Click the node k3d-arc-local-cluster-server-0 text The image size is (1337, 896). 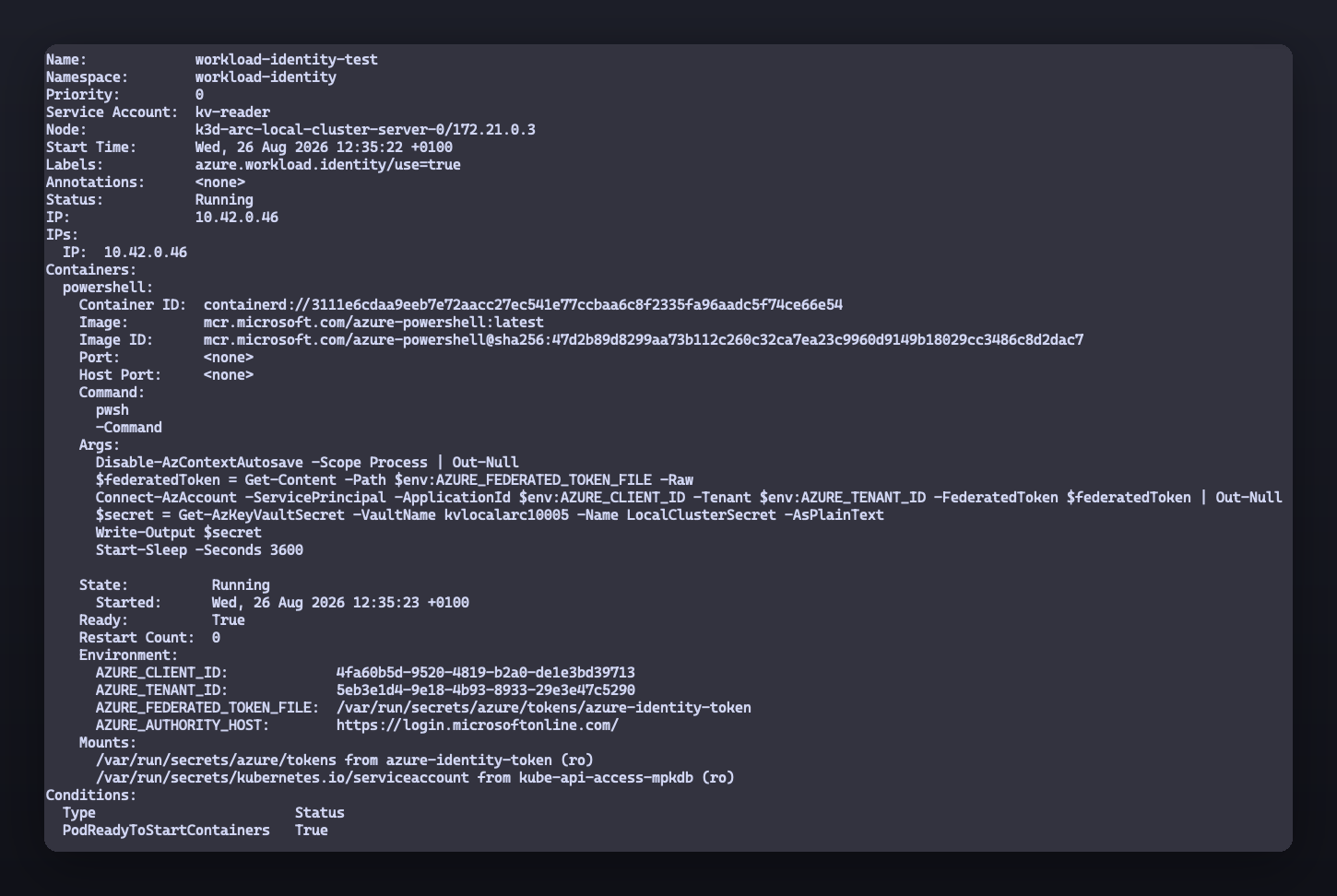click(319, 130)
